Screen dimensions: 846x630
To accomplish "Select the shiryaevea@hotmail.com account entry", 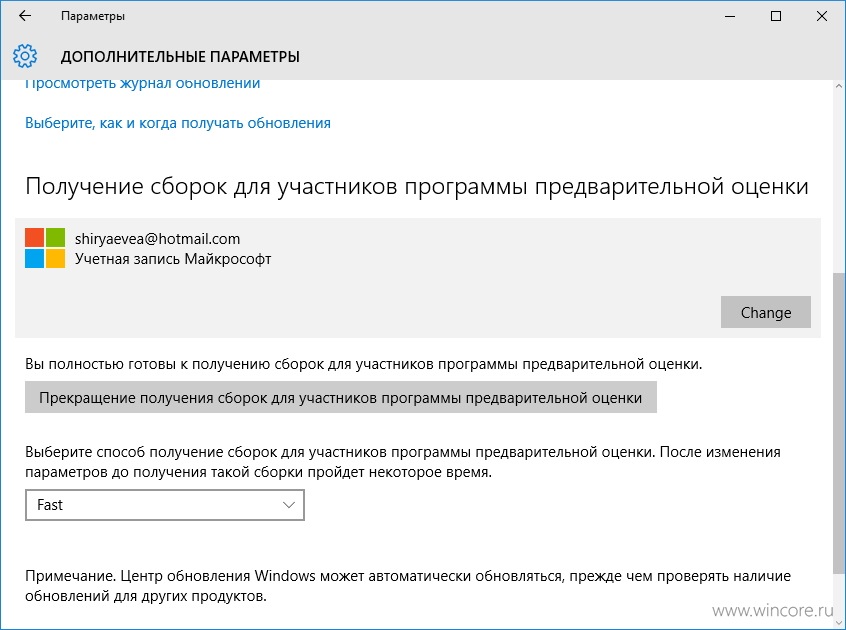I will pos(157,238).
